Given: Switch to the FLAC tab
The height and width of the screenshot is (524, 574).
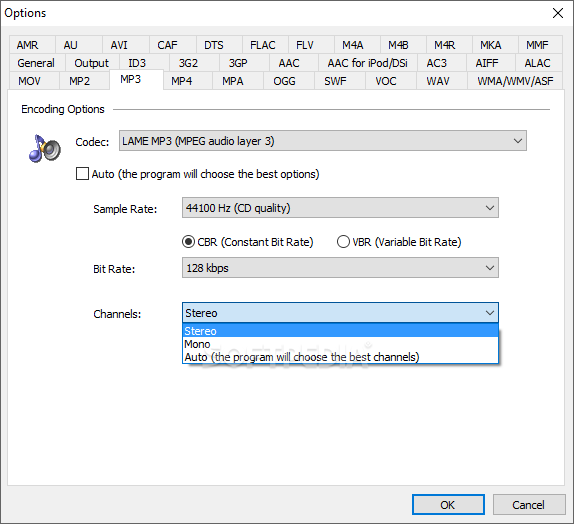Looking at the screenshot, I should pyautogui.click(x=265, y=45).
